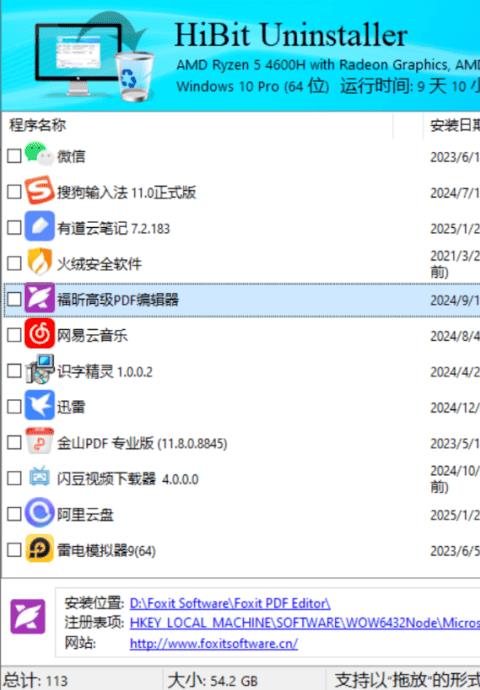
Task: Click the Foxit icon in the details panel
Action: pos(28,617)
